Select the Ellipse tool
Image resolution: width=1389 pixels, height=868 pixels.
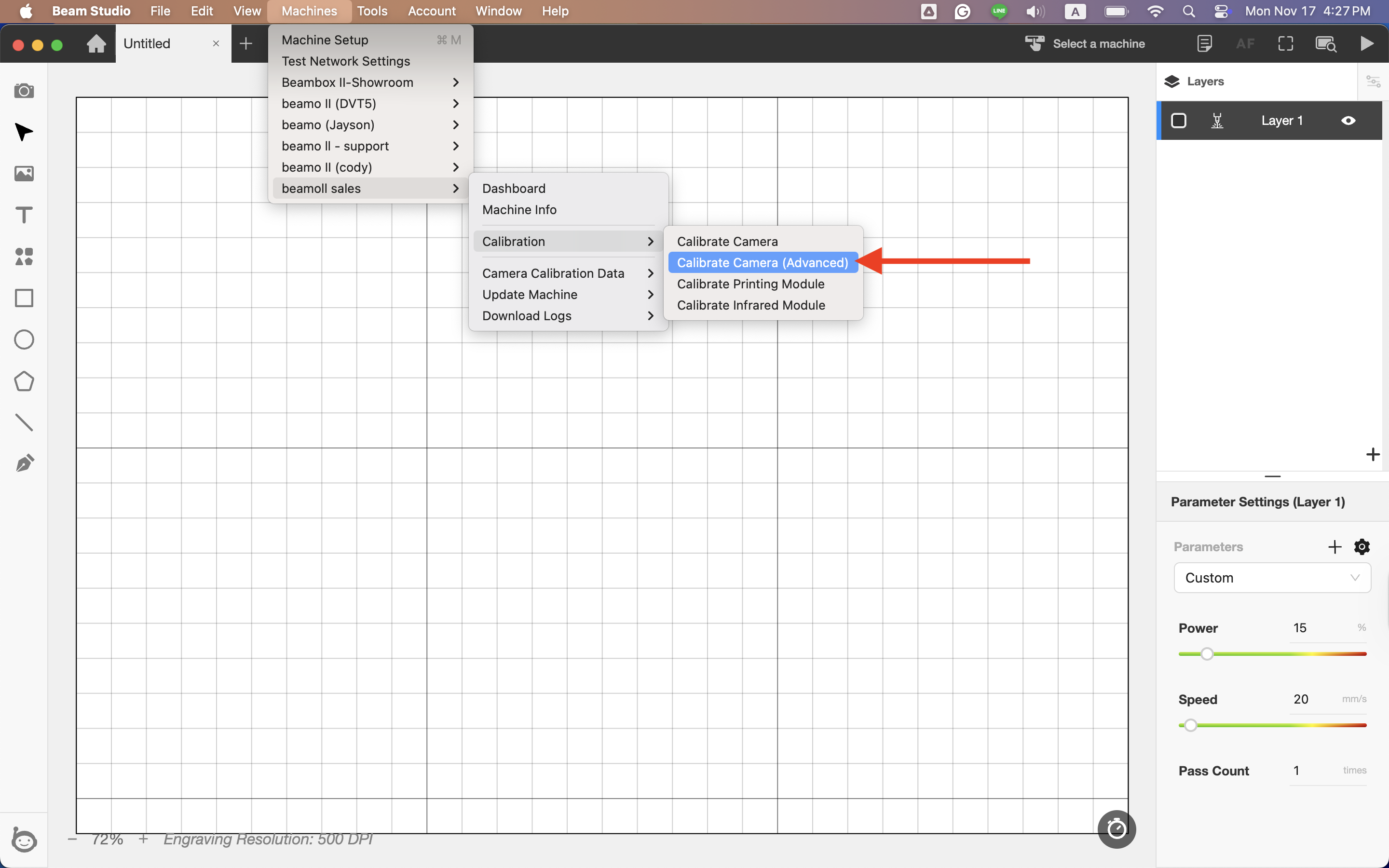[x=24, y=340]
